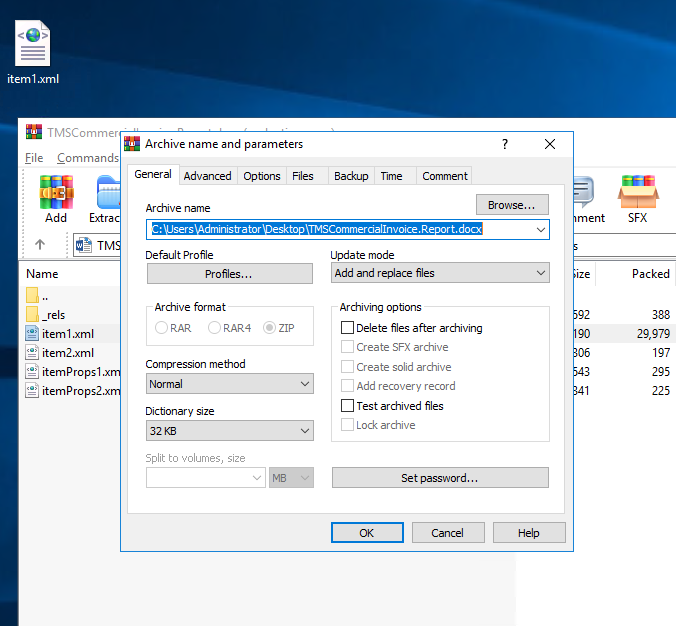This screenshot has width=676, height=626.
Task: Select item2.xml in file list
Action: (x=68, y=352)
